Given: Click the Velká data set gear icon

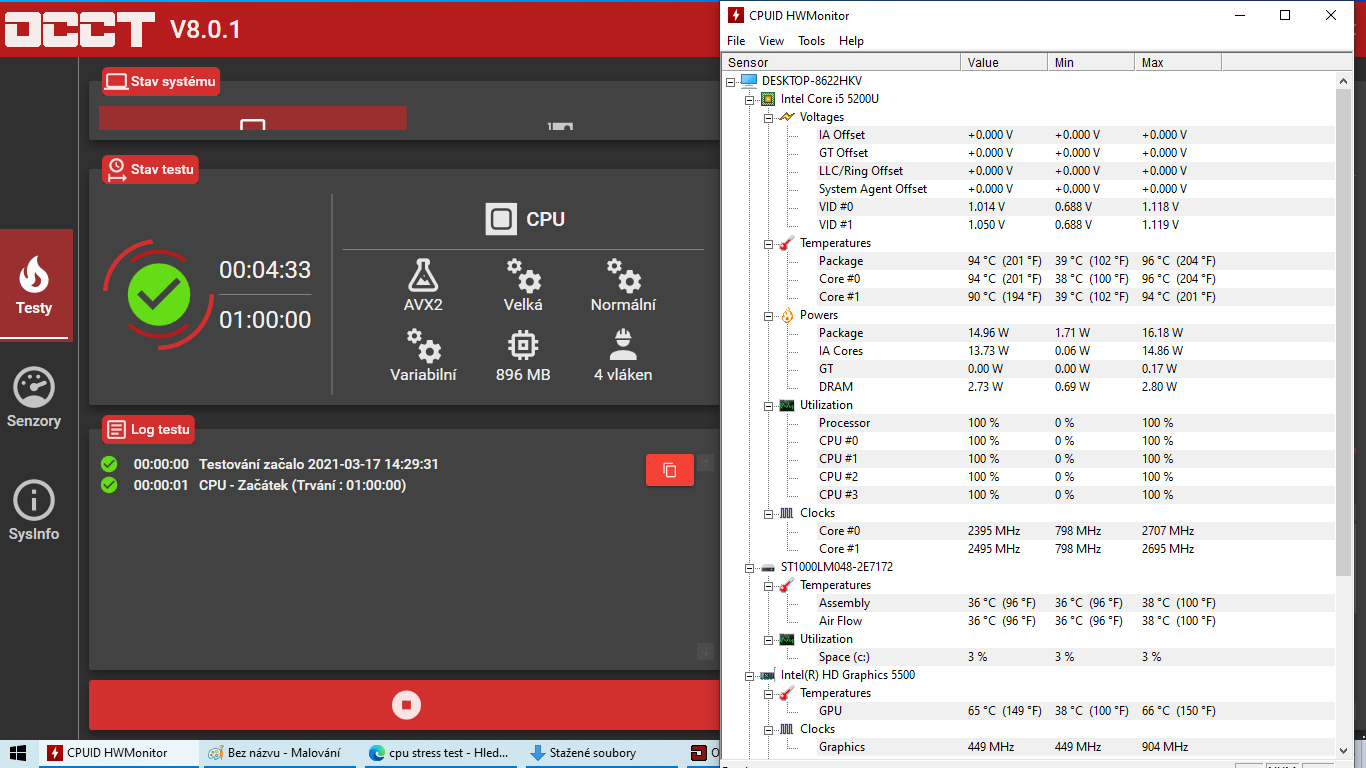Looking at the screenshot, I should point(522,274).
